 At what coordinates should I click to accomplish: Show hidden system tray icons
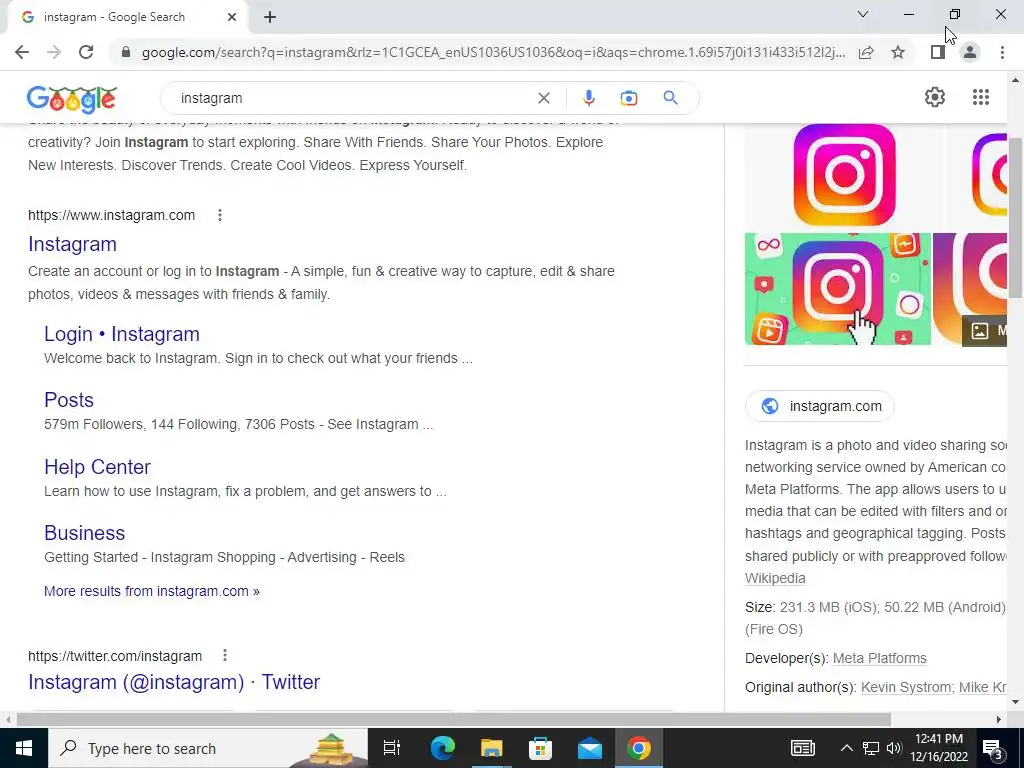(846, 748)
